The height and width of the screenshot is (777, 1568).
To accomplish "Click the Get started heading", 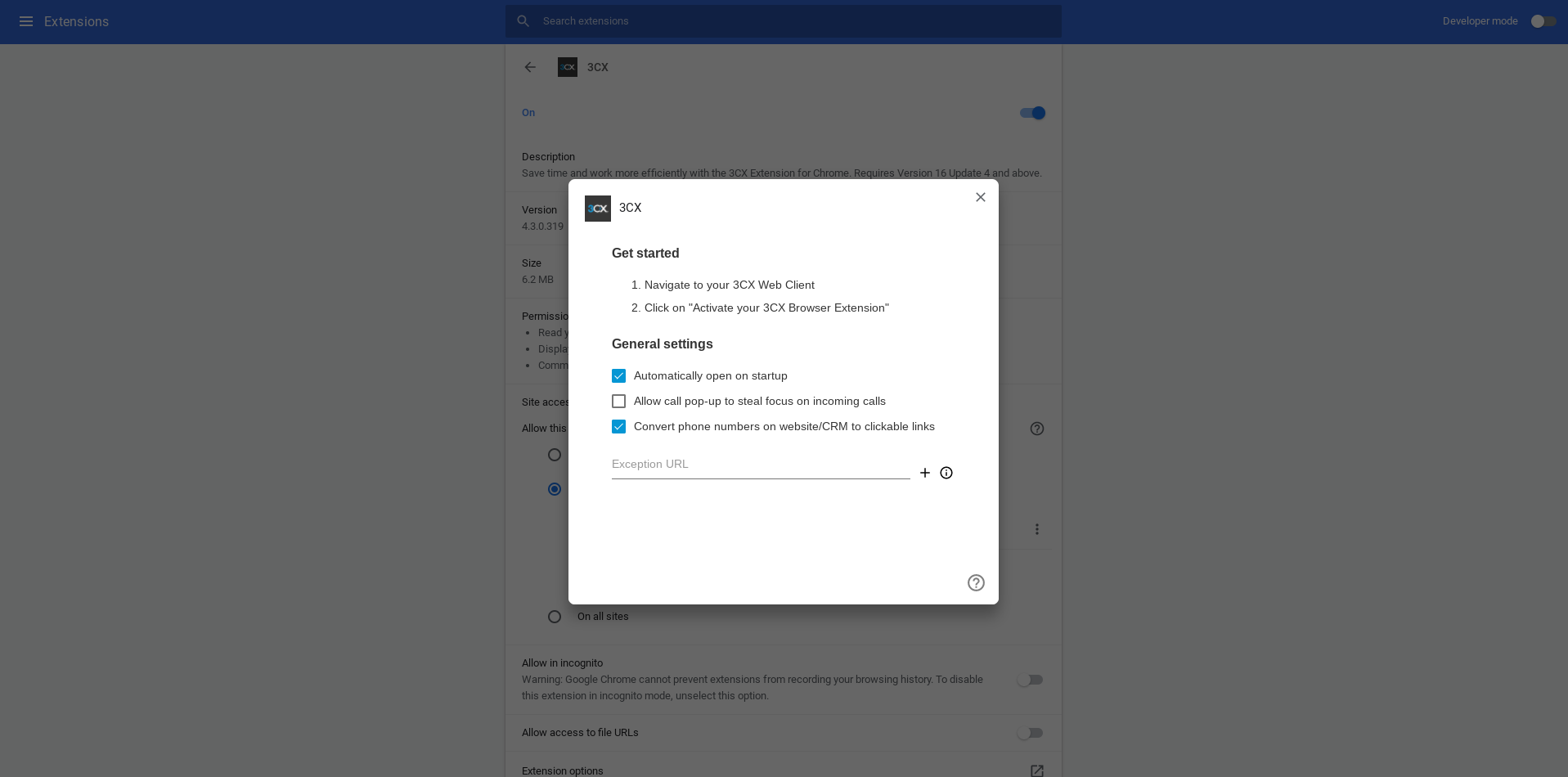I will 645,254.
